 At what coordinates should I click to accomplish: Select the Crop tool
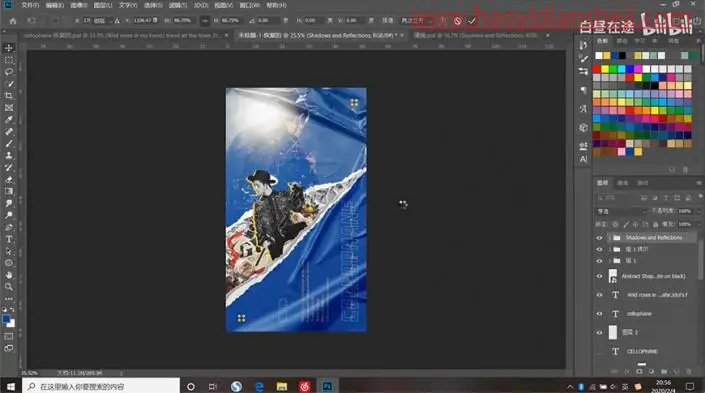(9, 96)
